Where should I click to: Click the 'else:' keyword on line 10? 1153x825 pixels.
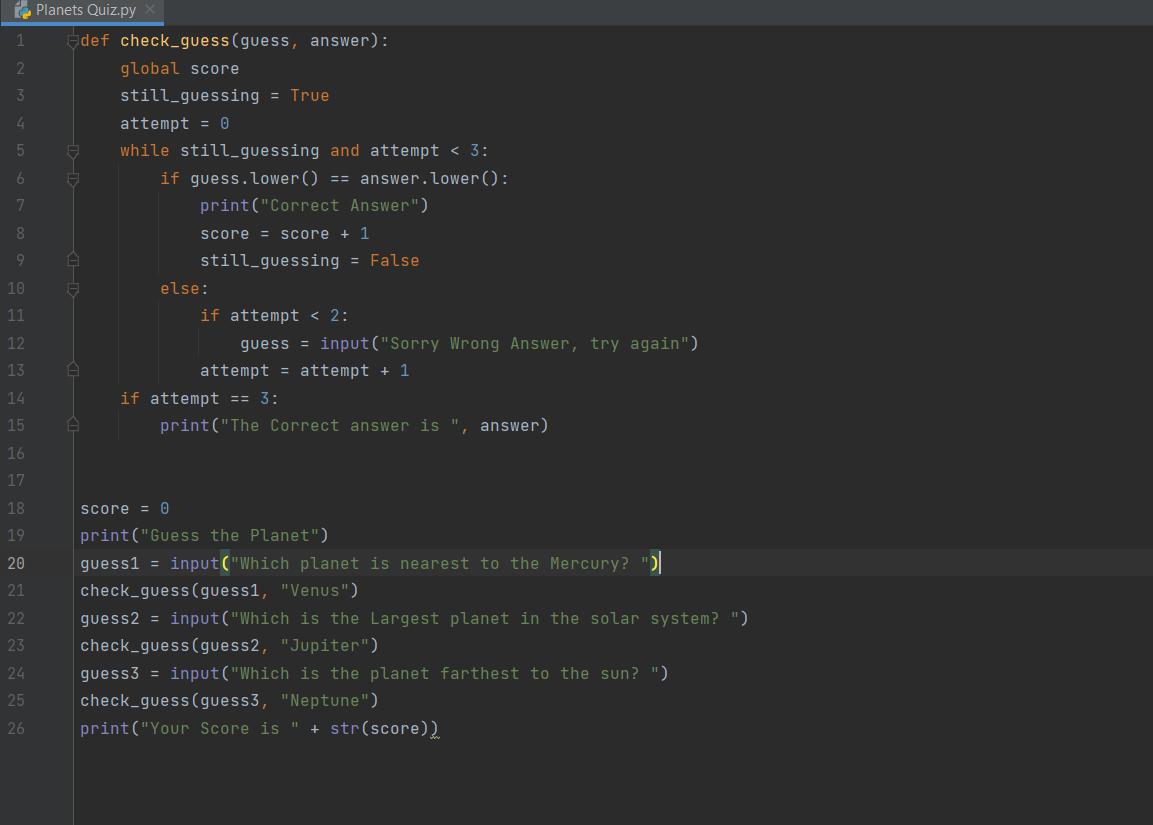[185, 288]
